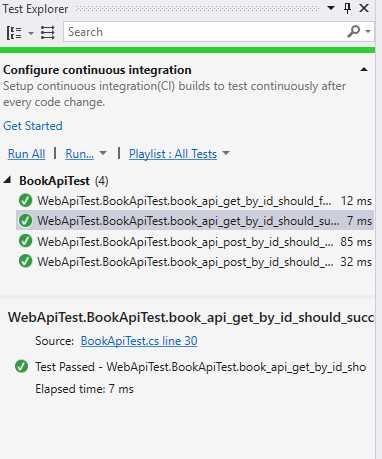Open the Test Explorer window options arrow
This screenshot has width=382, height=459.
[331, 7]
